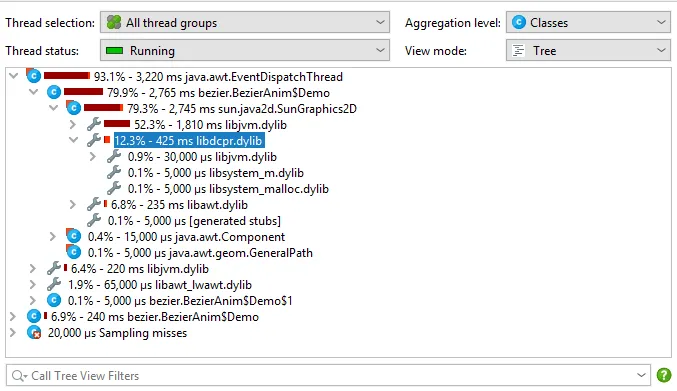Select the 220 ms libjvm.dylib row
This screenshot has height=391, width=677.
pos(139,268)
